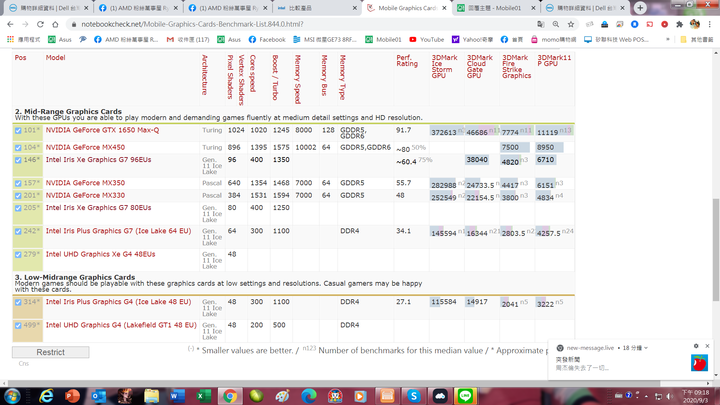Open Intel Iris Xe Graphics G7 96EUs link
720x405 pixels.
pos(98,160)
